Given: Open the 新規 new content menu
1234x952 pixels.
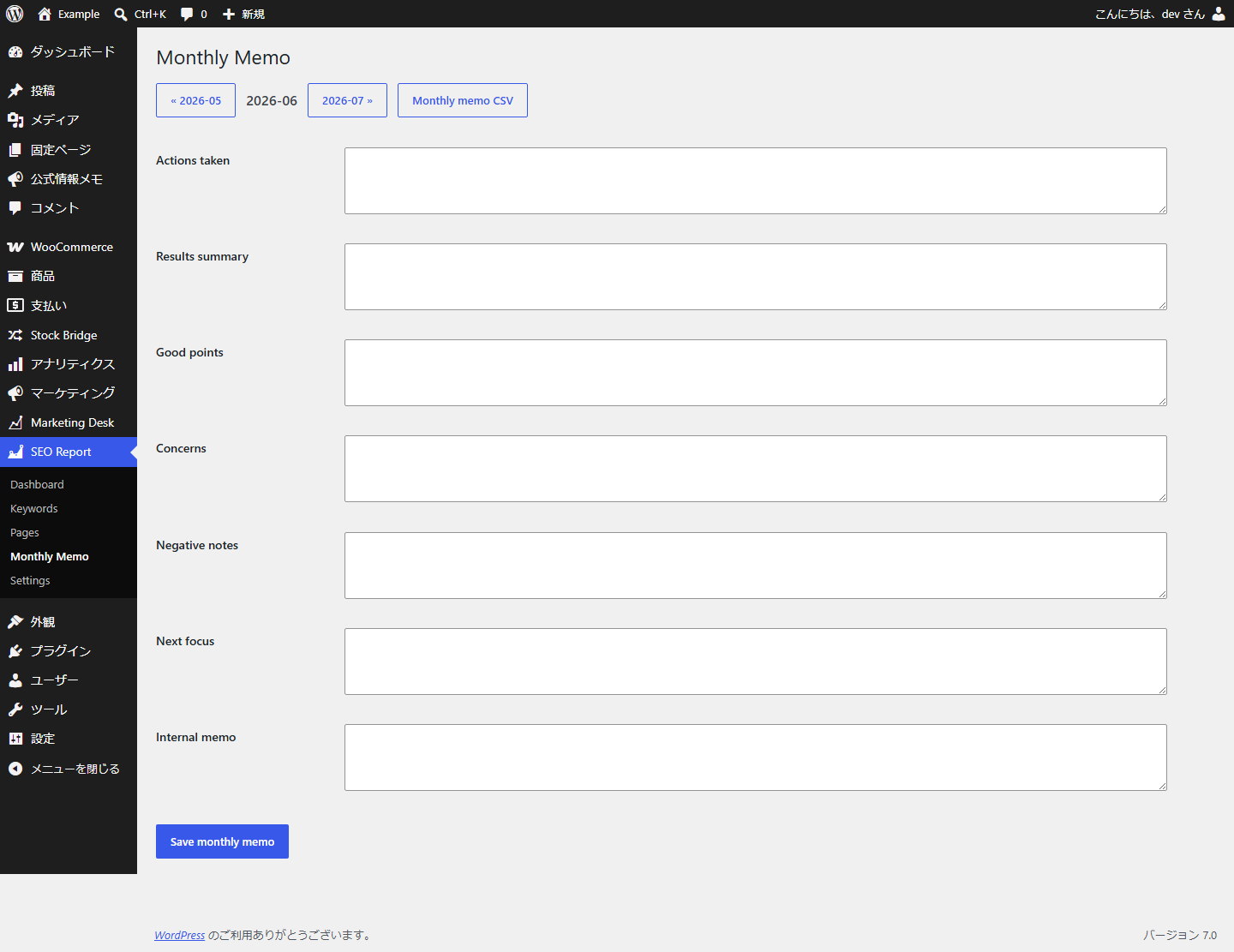Looking at the screenshot, I should click(243, 14).
